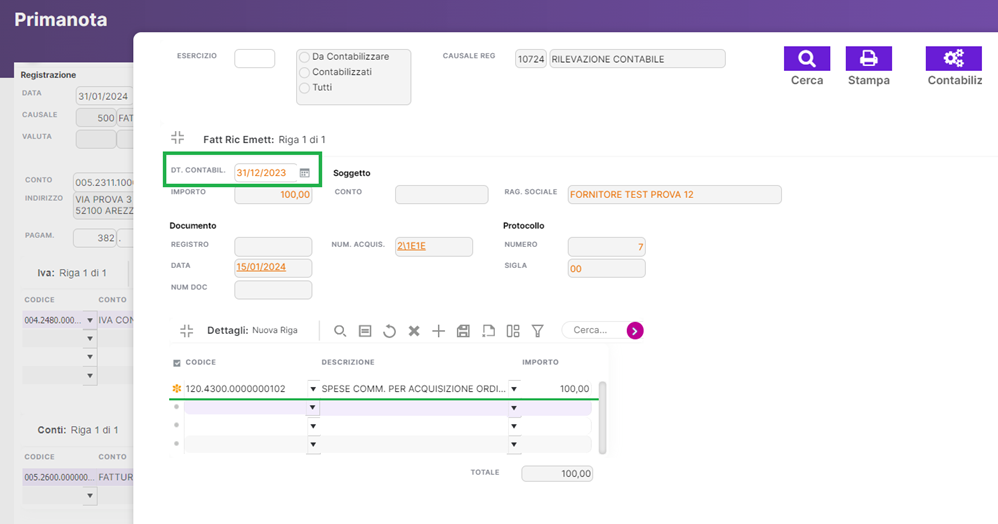Screen dimensions: 998x524
Task: Click the Sigla field showing 00
Action: tap(606, 269)
